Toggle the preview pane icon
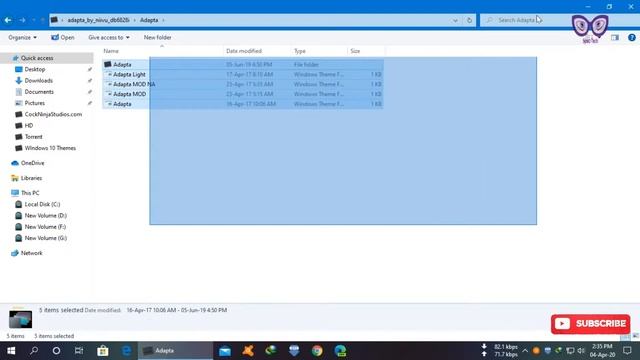640x360 pixels. point(615,38)
